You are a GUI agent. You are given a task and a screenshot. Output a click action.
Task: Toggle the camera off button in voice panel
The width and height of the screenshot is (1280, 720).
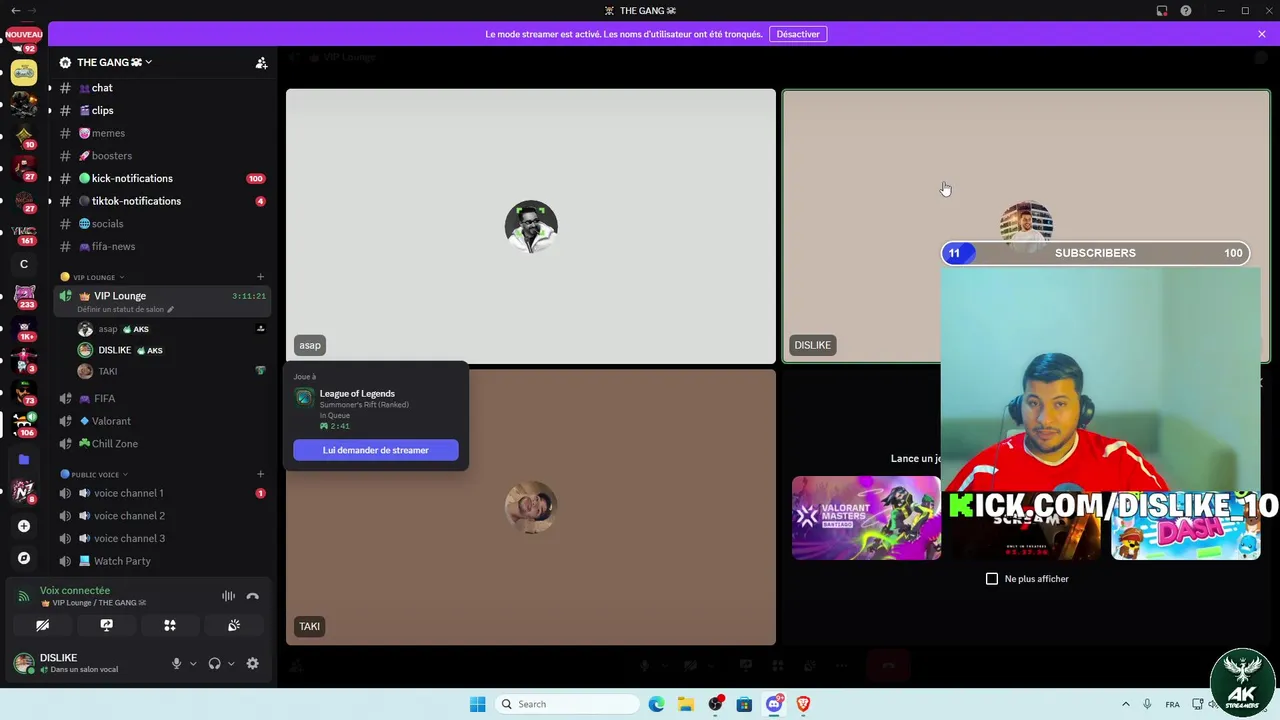pos(42,625)
